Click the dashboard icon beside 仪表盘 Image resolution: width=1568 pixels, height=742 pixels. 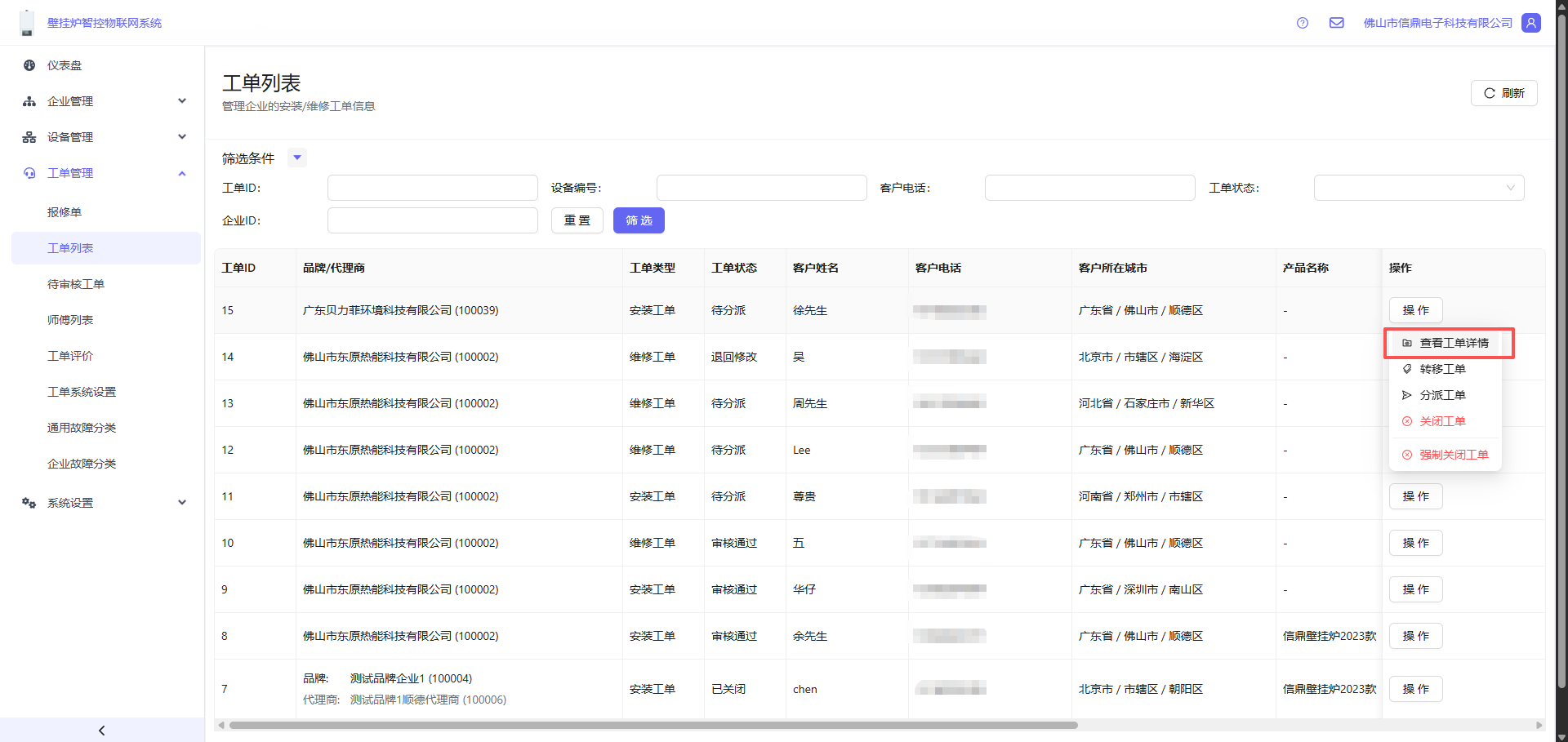click(x=29, y=65)
